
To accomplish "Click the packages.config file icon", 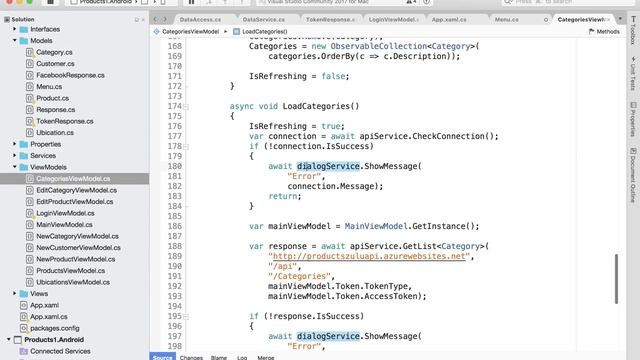I will coord(24,328).
